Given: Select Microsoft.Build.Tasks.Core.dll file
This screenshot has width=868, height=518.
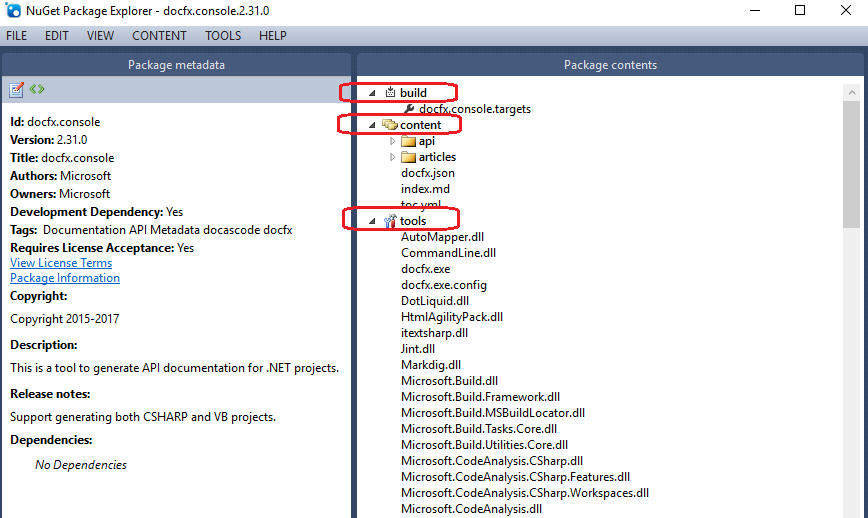Looking at the screenshot, I should coord(479,429).
